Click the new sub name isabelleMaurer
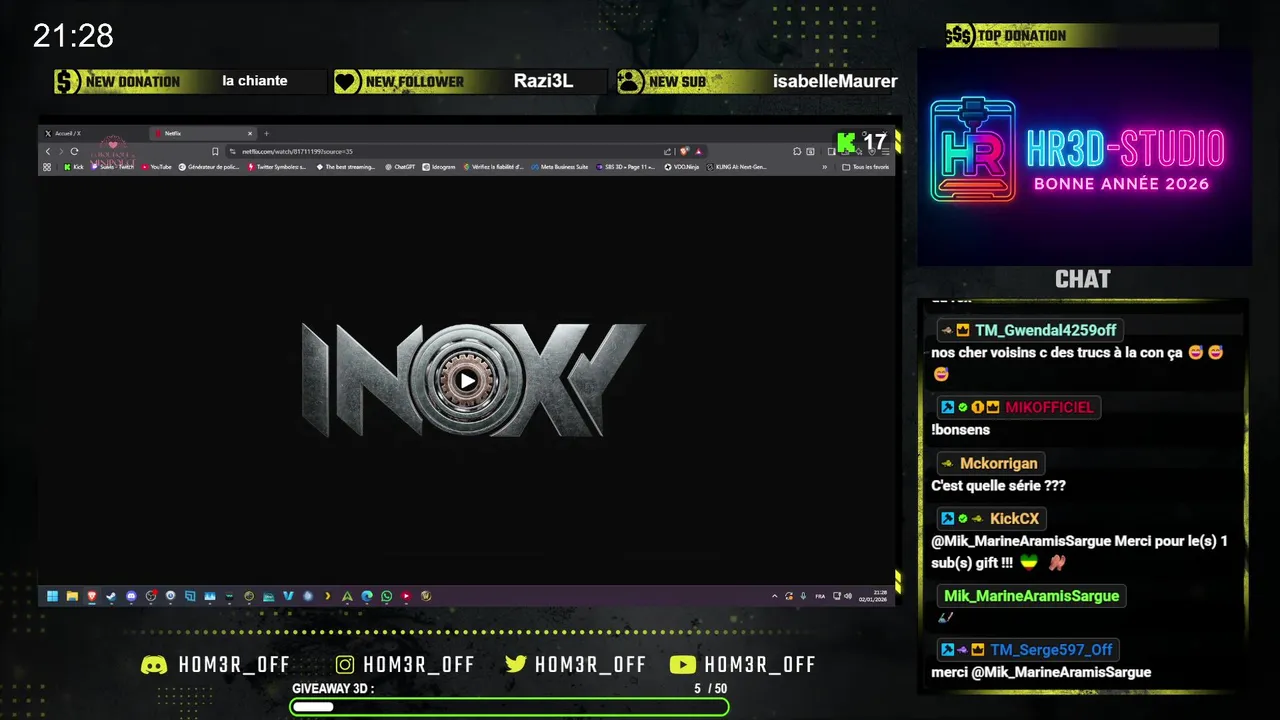The width and height of the screenshot is (1280, 720). click(835, 81)
